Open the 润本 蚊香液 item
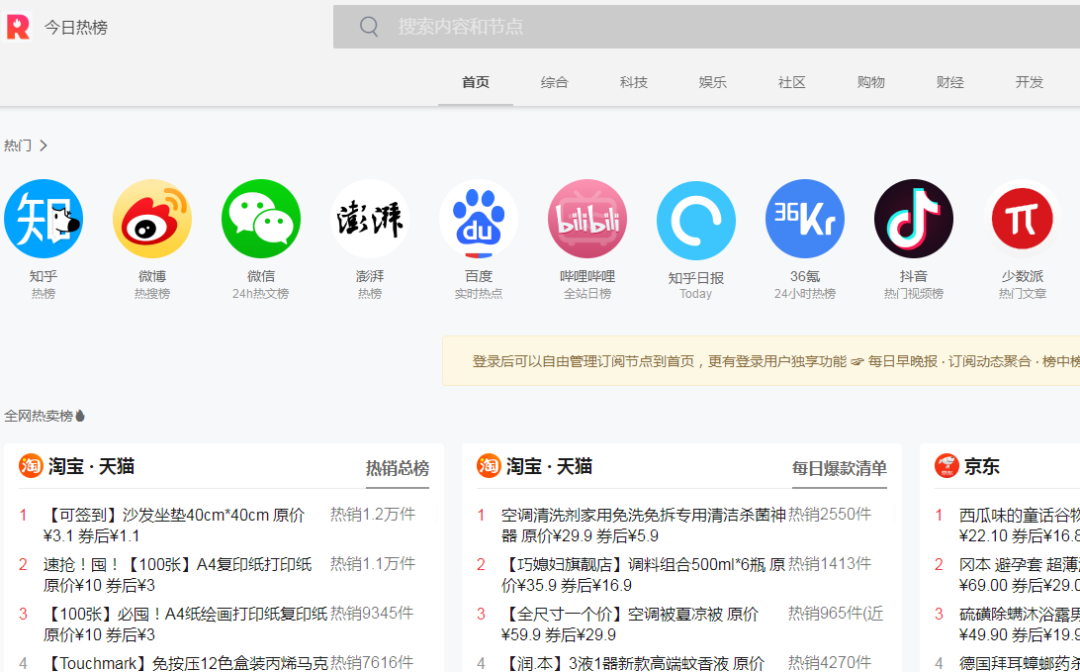Screen dimensions: 1080x672 pos(633,663)
